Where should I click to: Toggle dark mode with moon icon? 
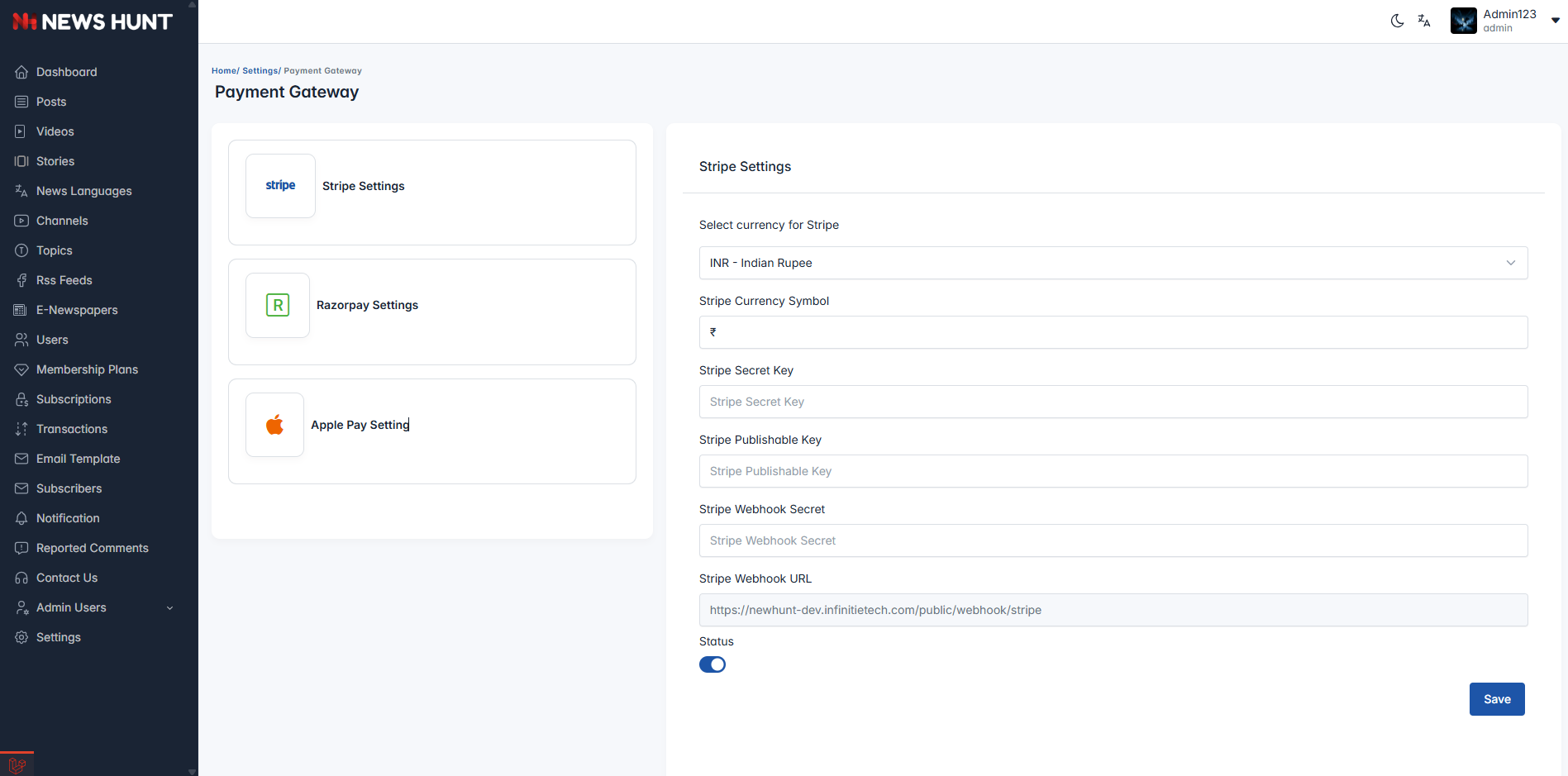pyautogui.click(x=1397, y=21)
